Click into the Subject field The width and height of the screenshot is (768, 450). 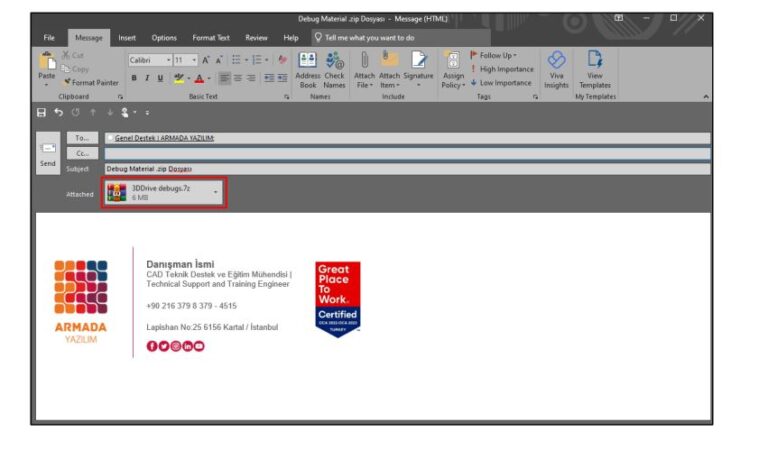(400, 169)
